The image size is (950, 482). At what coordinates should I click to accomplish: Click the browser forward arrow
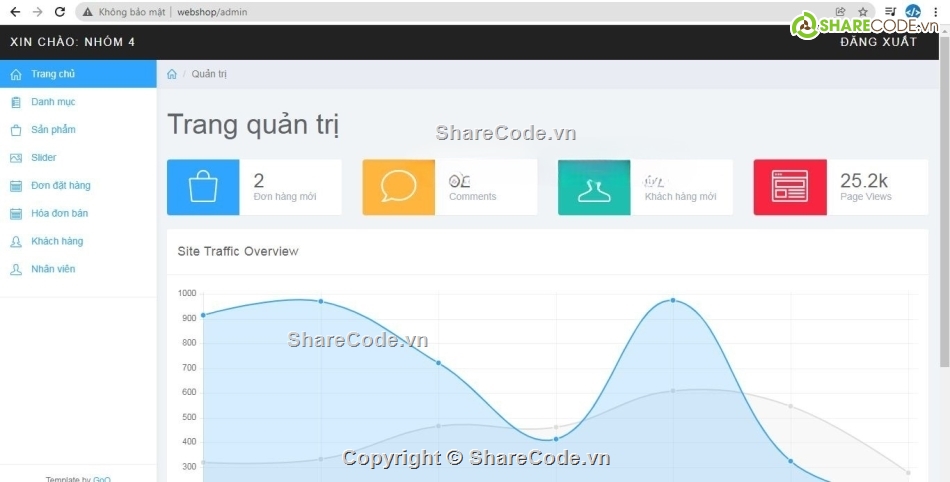[38, 12]
